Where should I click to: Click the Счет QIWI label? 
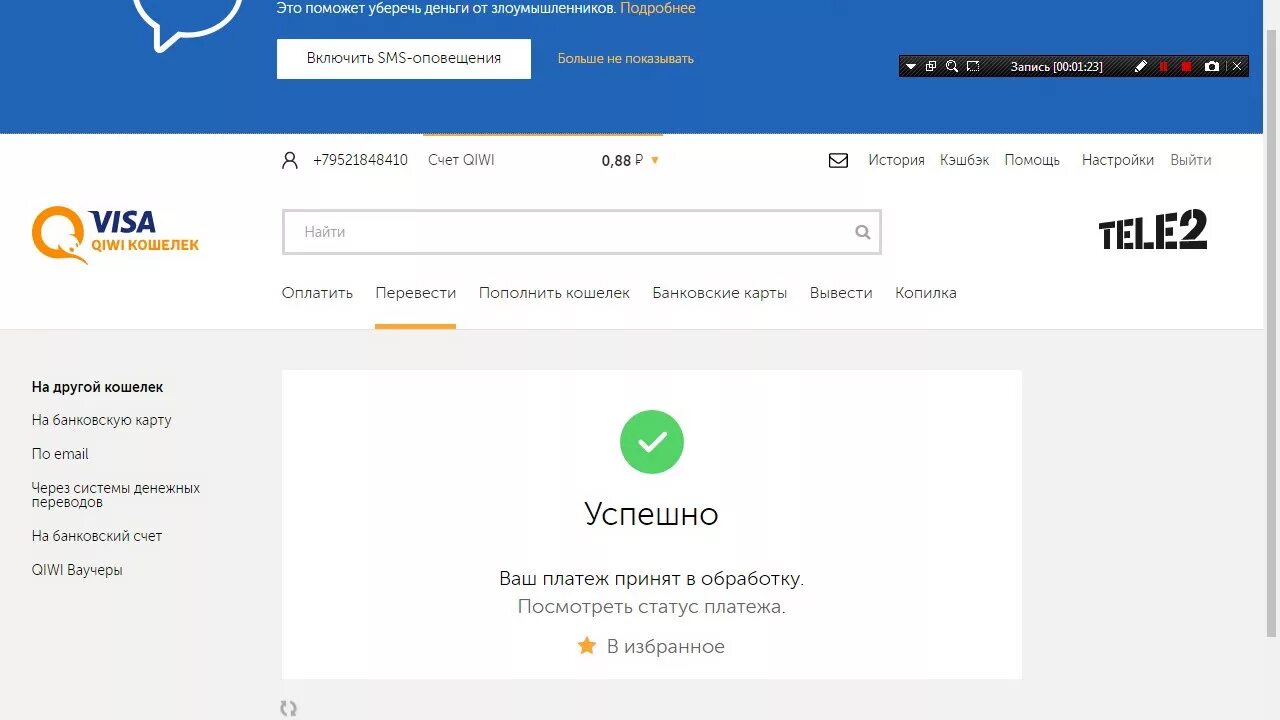tap(461, 160)
